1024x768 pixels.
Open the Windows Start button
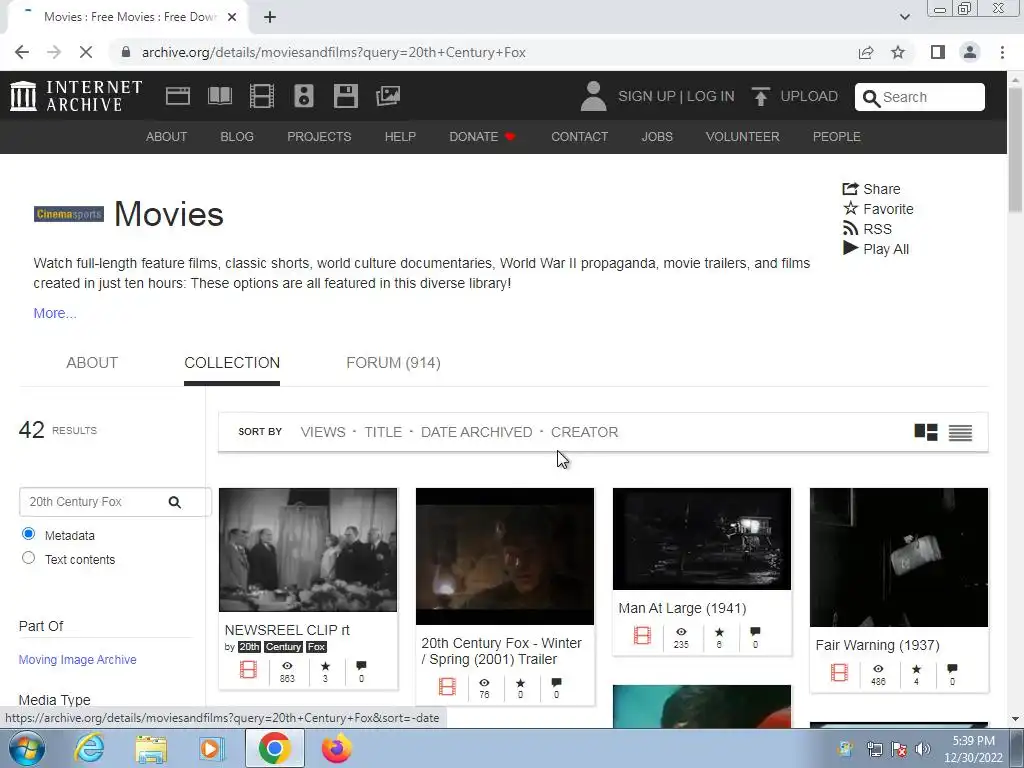coord(27,748)
